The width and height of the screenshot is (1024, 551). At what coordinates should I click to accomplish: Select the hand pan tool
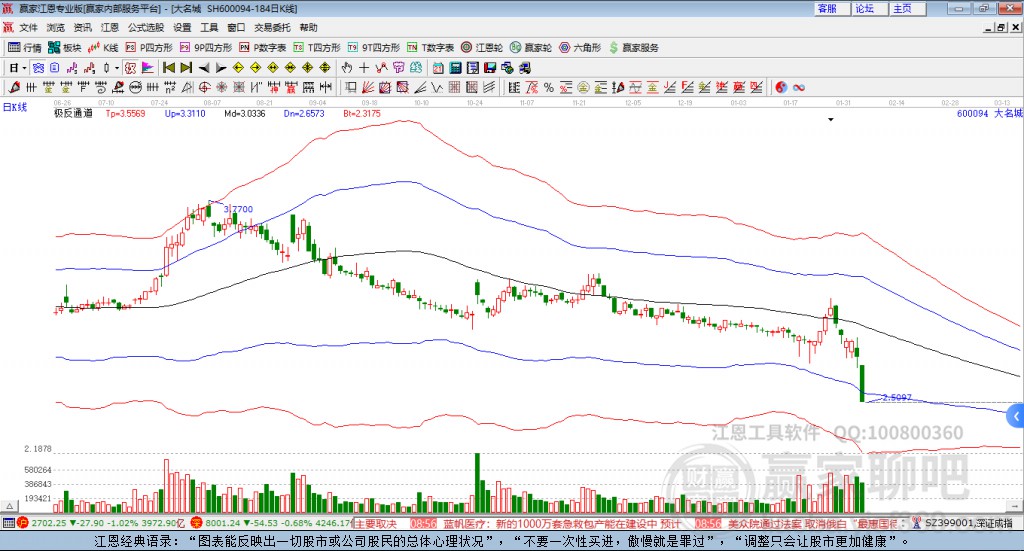pyautogui.click(x=347, y=67)
